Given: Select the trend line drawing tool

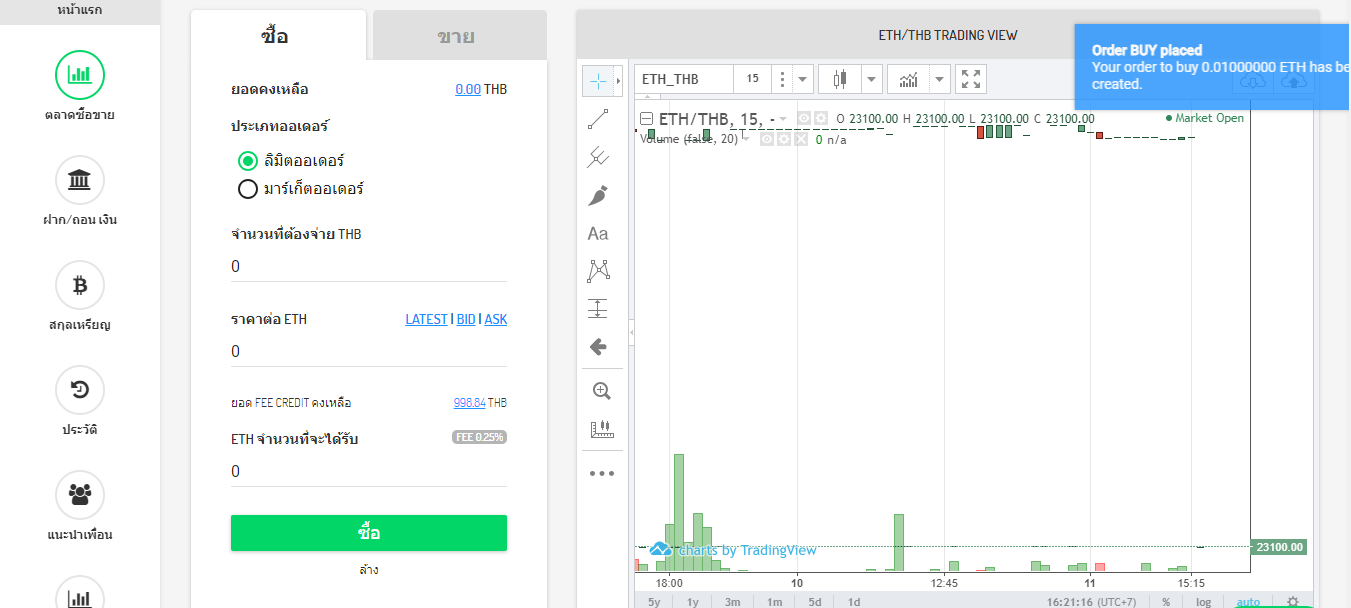Looking at the screenshot, I should 598,120.
